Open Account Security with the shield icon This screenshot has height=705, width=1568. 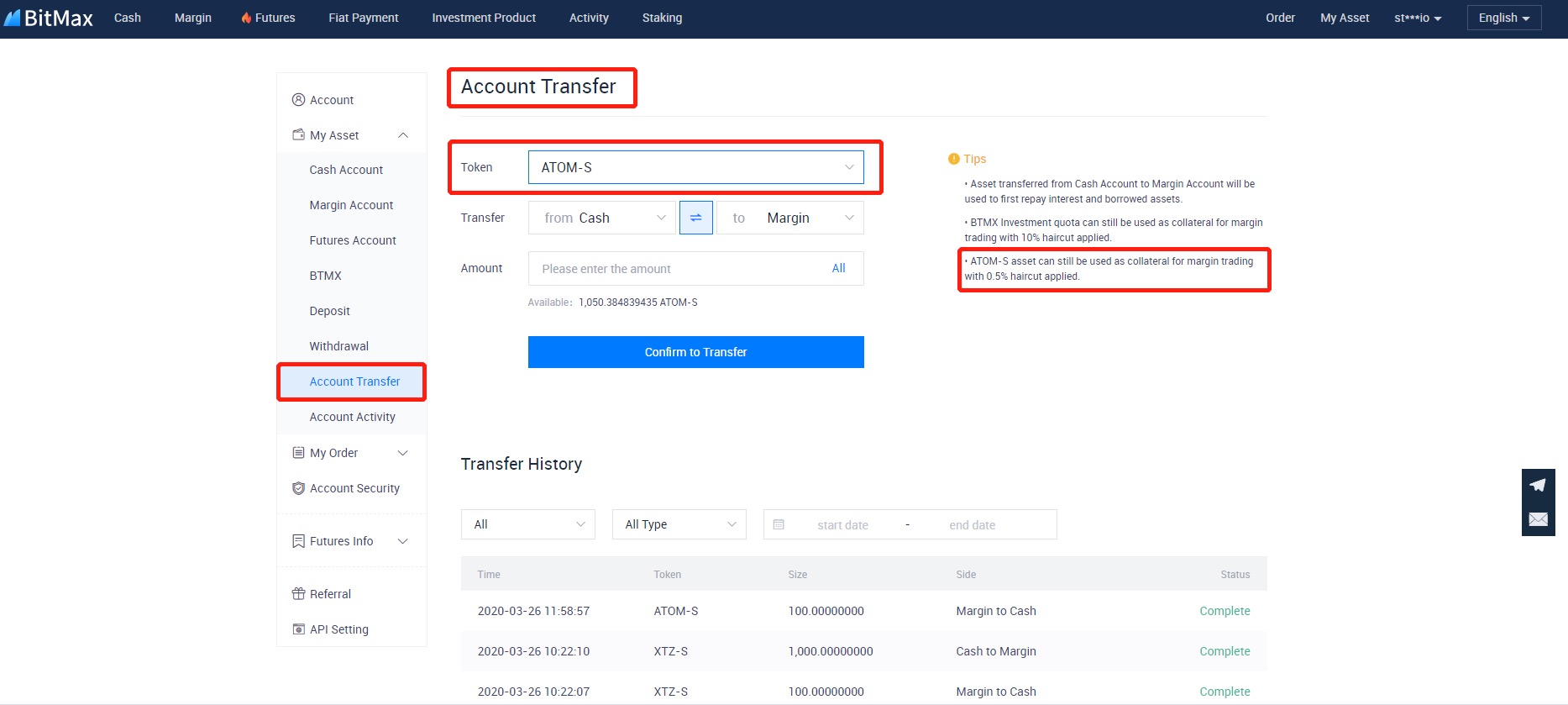[299, 488]
